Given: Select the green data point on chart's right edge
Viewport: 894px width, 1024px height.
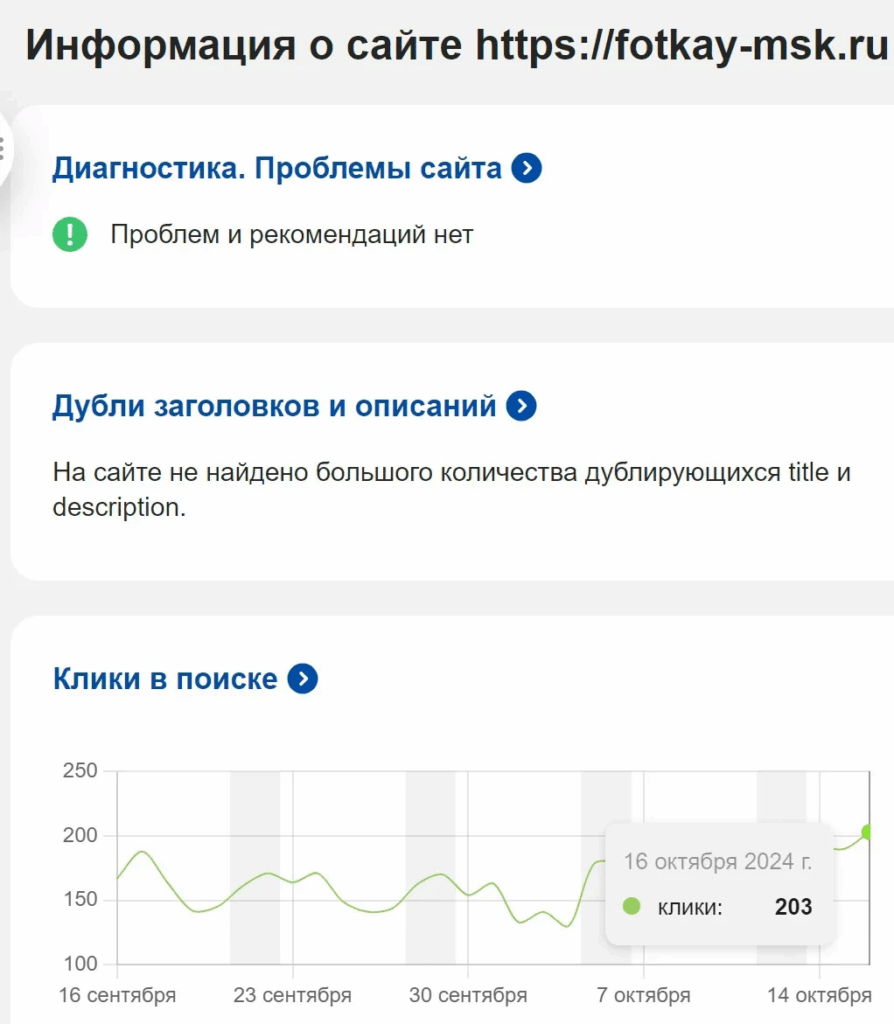Looking at the screenshot, I should (x=868, y=832).
